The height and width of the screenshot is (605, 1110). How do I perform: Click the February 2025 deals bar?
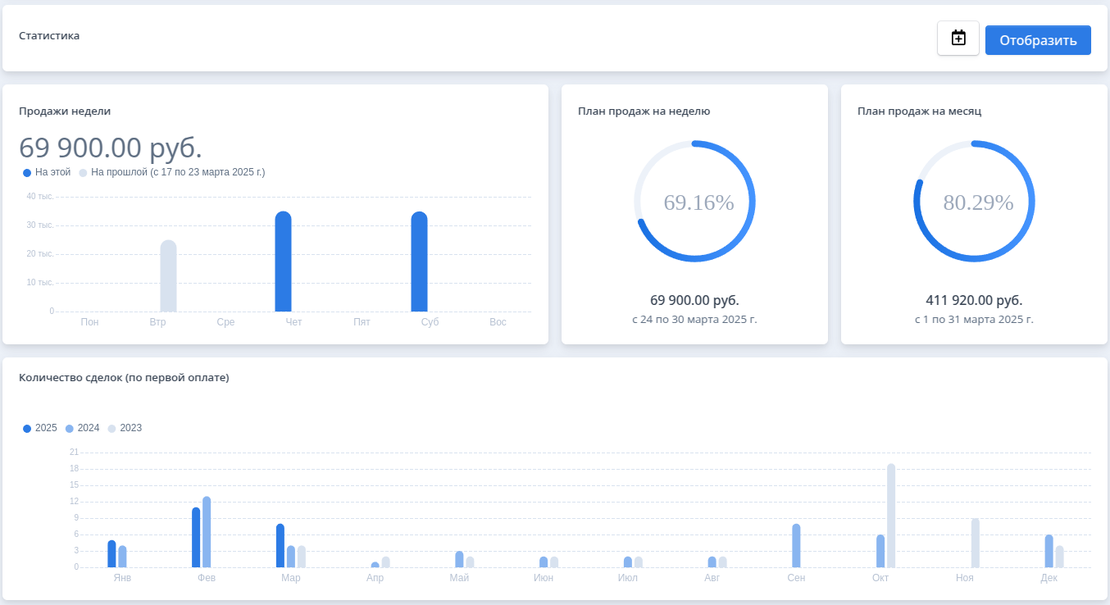(x=196, y=538)
